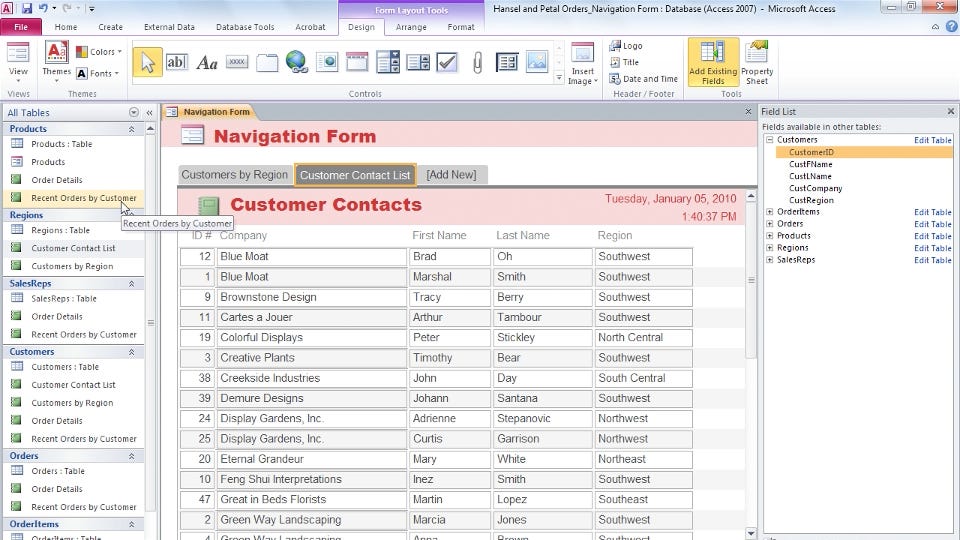Open the Property Sheet
960x540 pixels.
[757, 64]
